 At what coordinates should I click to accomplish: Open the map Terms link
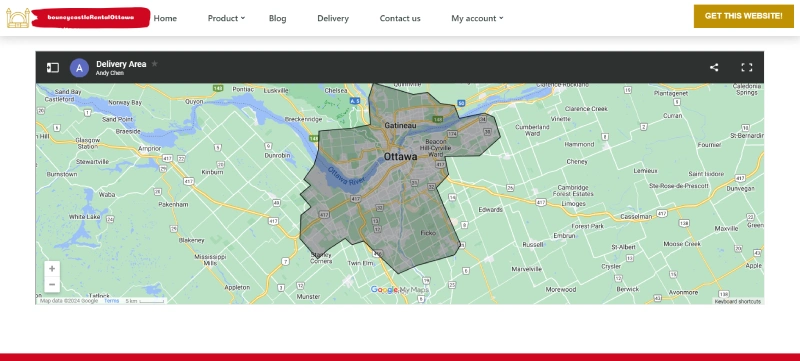click(111, 301)
